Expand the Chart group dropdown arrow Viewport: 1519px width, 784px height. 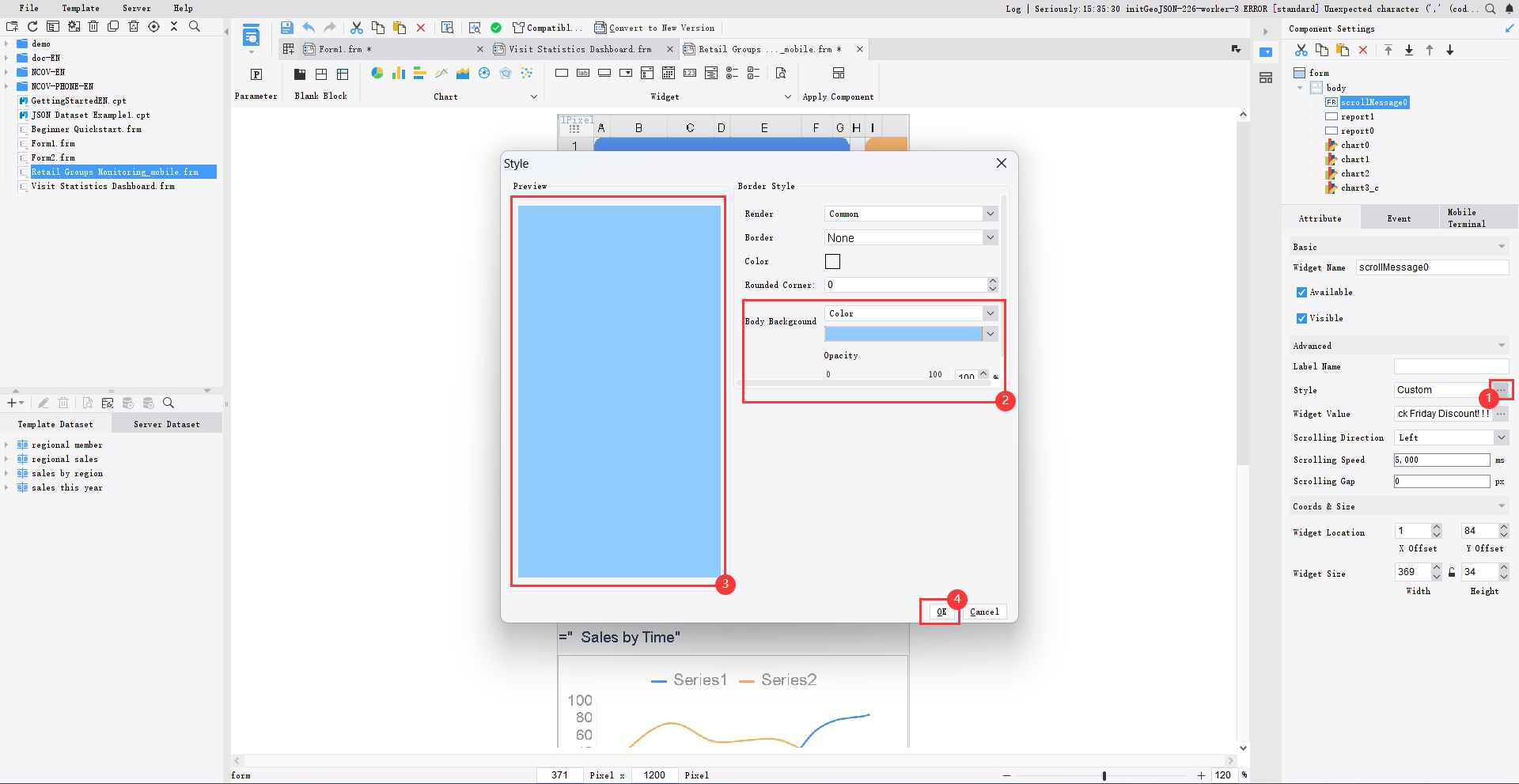pyautogui.click(x=534, y=97)
